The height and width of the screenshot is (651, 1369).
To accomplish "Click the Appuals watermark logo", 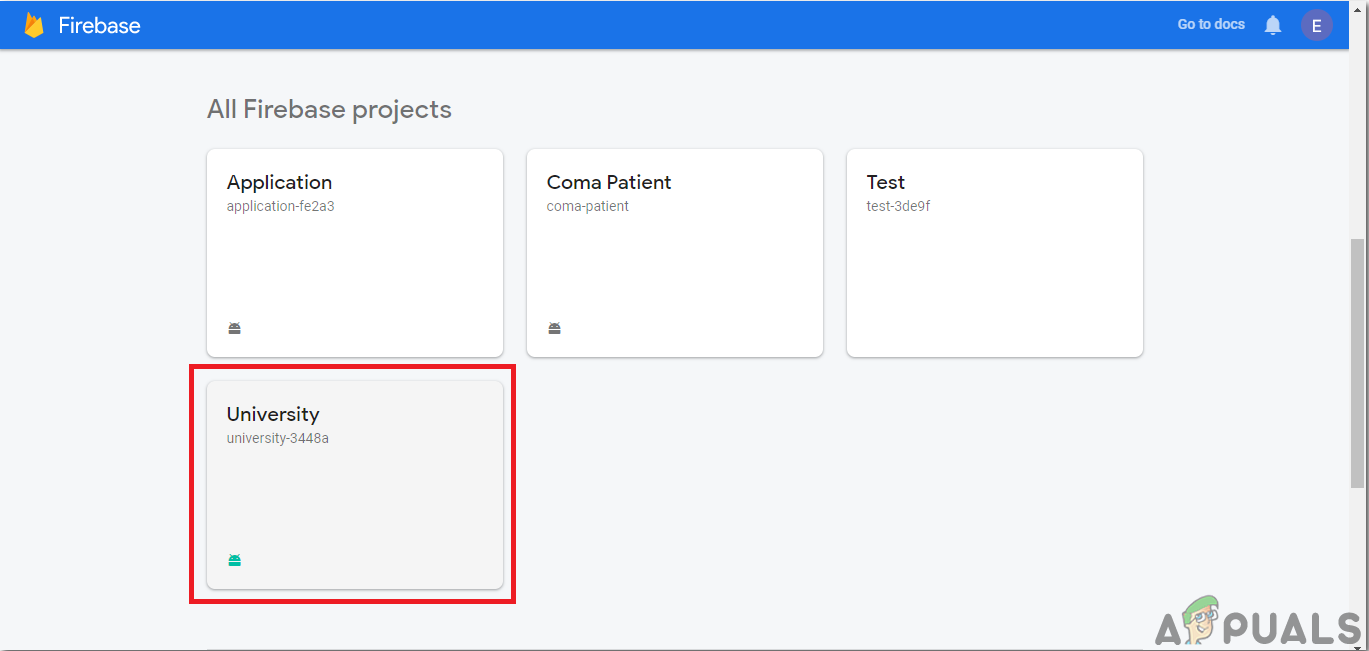I will pos(1258,624).
